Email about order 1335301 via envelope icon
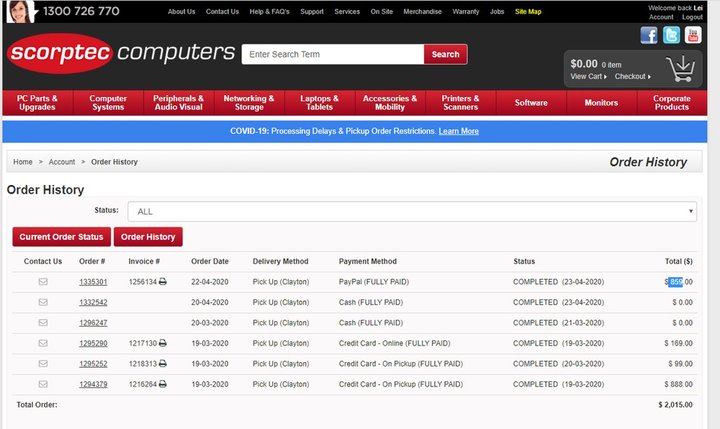Screen dimensions: 720x429 coord(43,282)
